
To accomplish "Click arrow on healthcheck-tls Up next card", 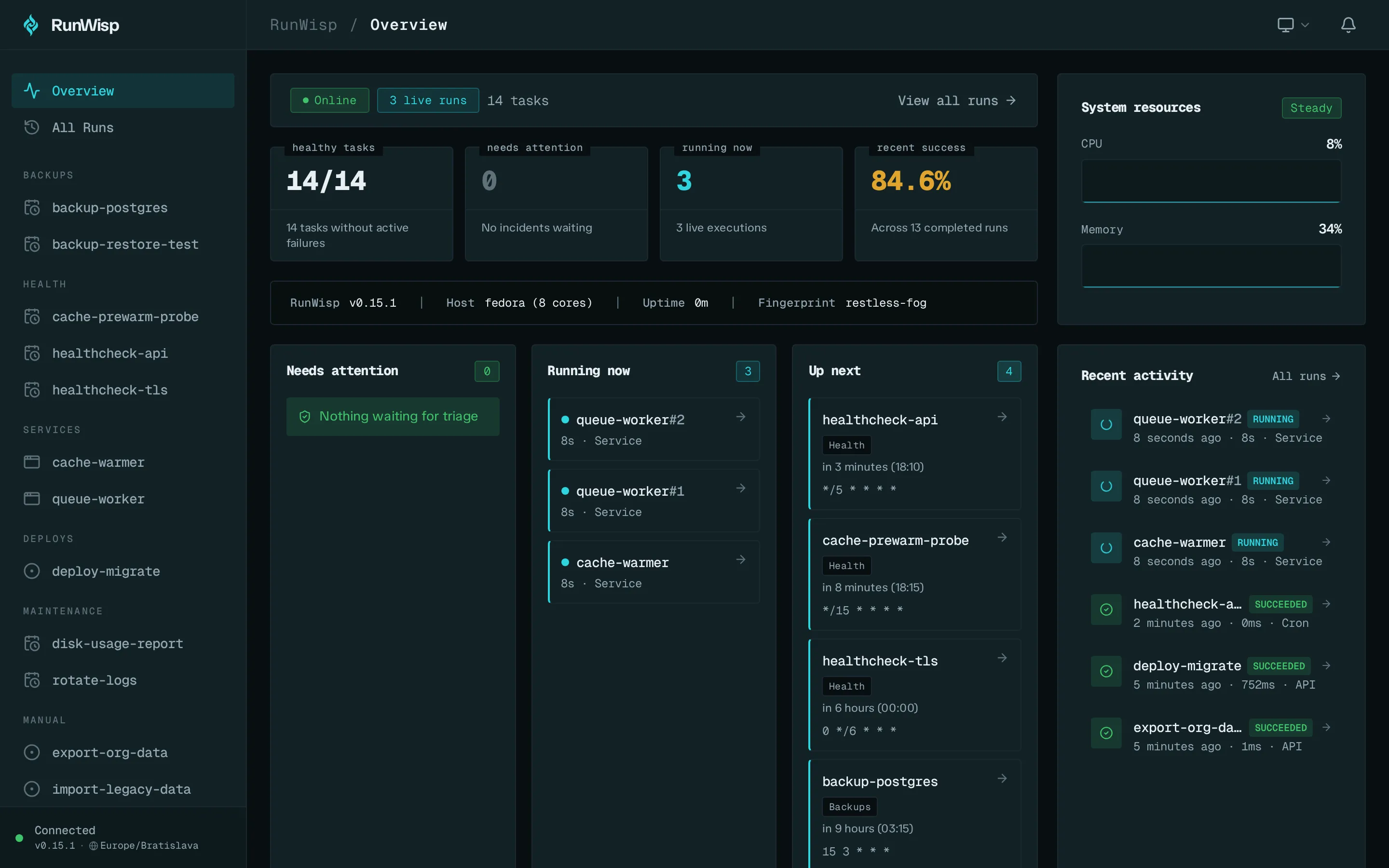I will 1002,658.
